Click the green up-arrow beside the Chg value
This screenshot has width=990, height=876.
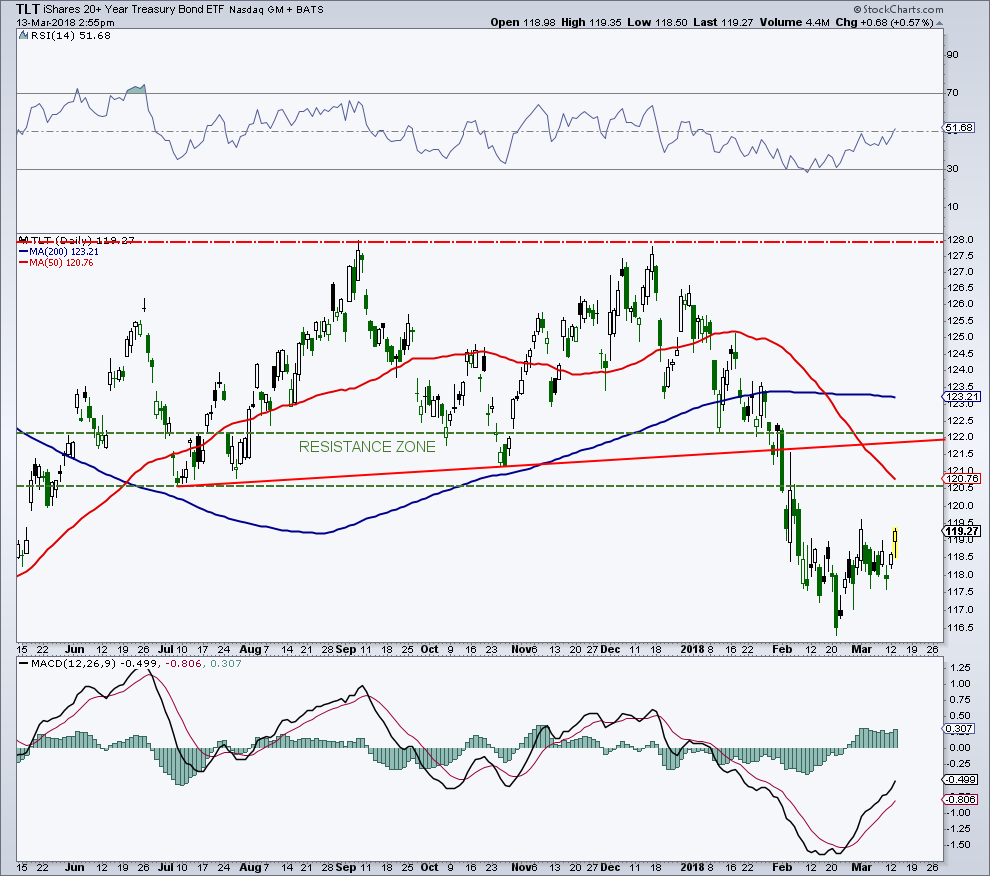[939, 23]
